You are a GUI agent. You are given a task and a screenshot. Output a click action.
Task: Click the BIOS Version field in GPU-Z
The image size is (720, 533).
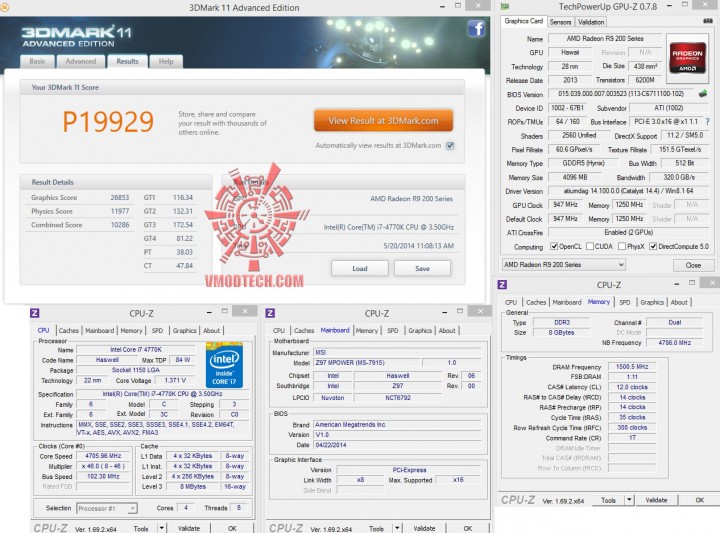[x=621, y=94]
